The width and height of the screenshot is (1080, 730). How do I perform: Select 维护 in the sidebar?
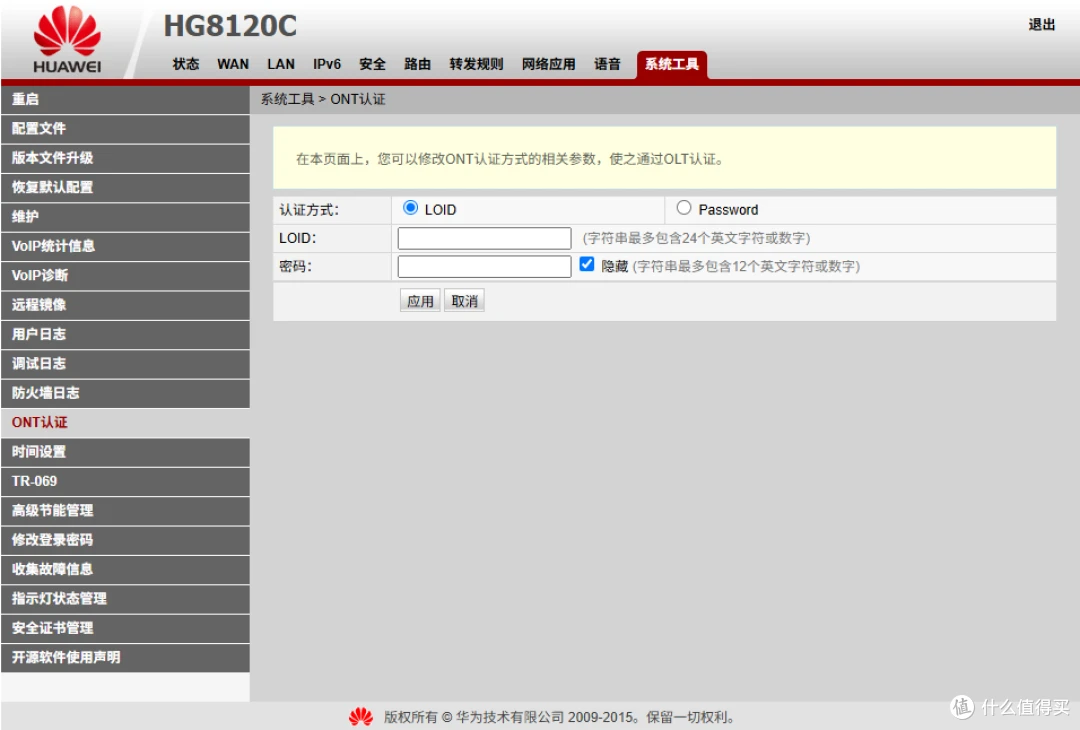click(x=125, y=217)
